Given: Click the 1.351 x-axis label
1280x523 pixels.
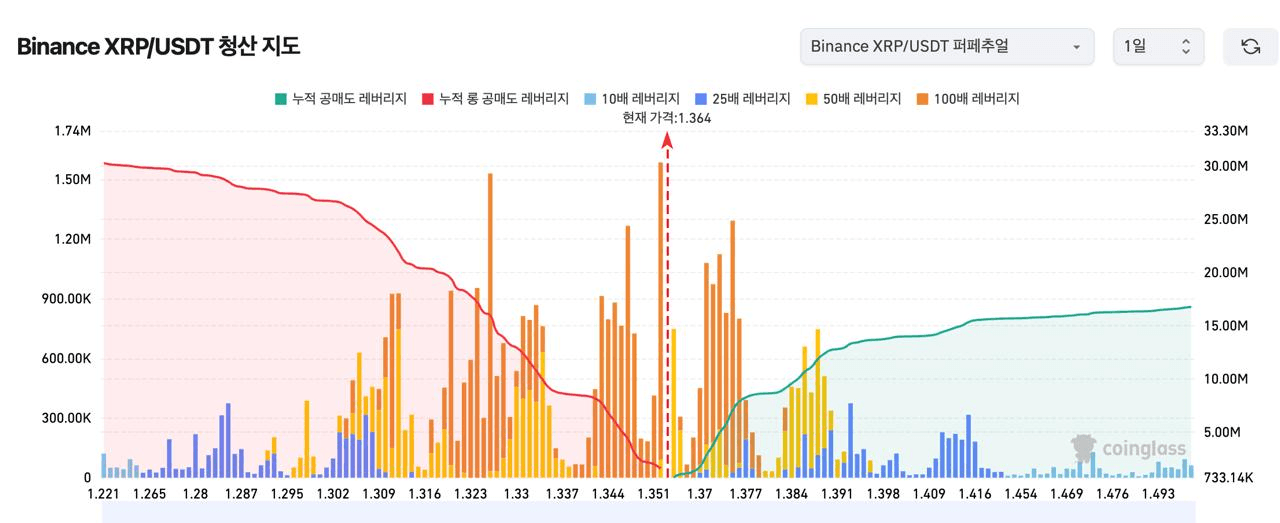Looking at the screenshot, I should pyautogui.click(x=654, y=494).
